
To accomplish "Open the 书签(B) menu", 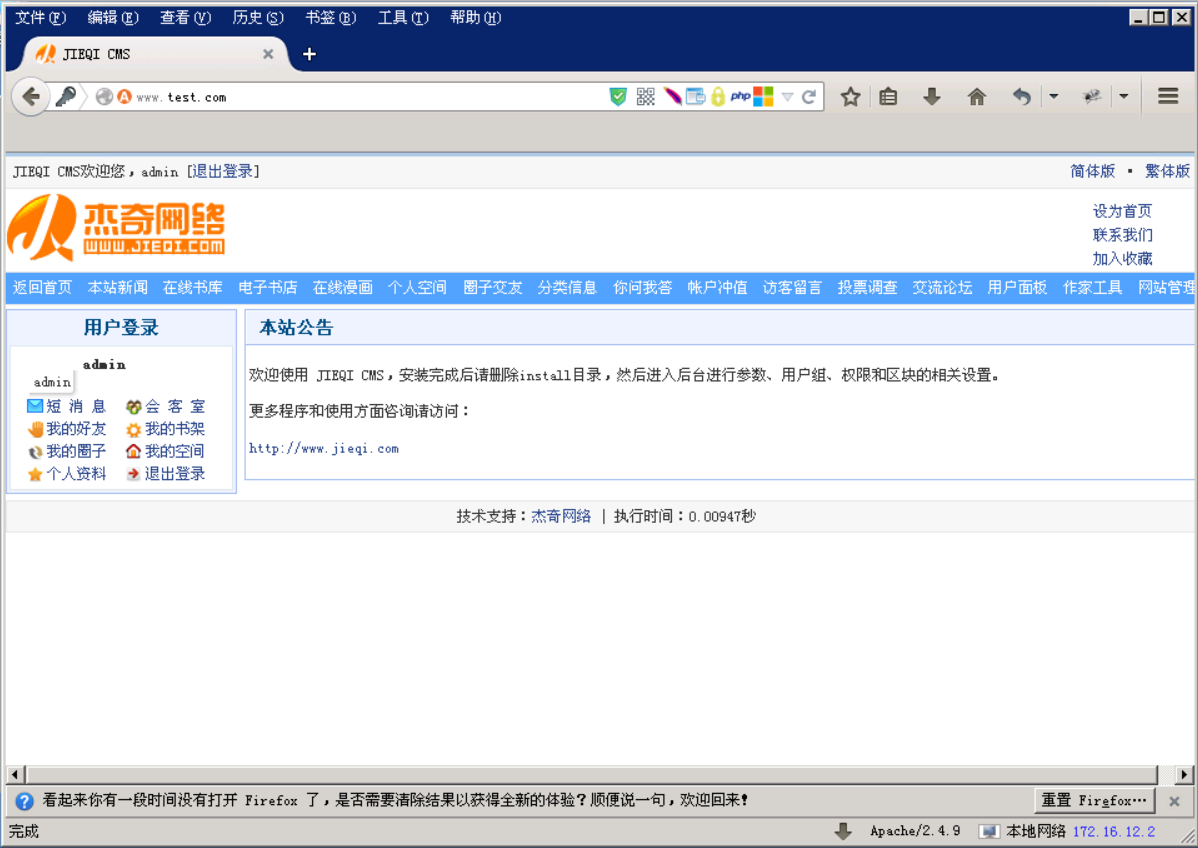I will tap(330, 17).
